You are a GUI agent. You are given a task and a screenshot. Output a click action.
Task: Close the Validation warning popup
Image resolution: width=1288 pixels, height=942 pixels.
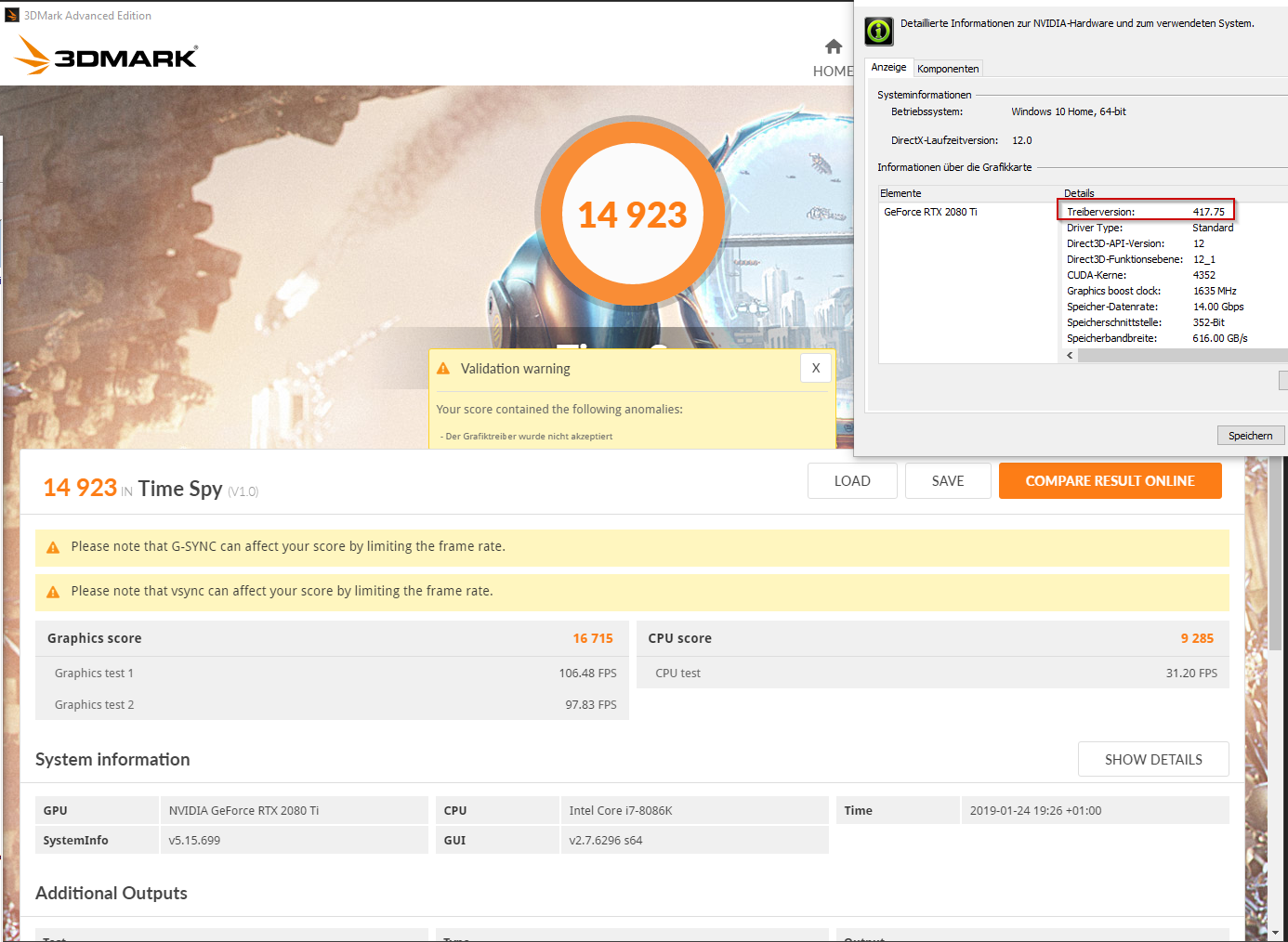(x=816, y=368)
